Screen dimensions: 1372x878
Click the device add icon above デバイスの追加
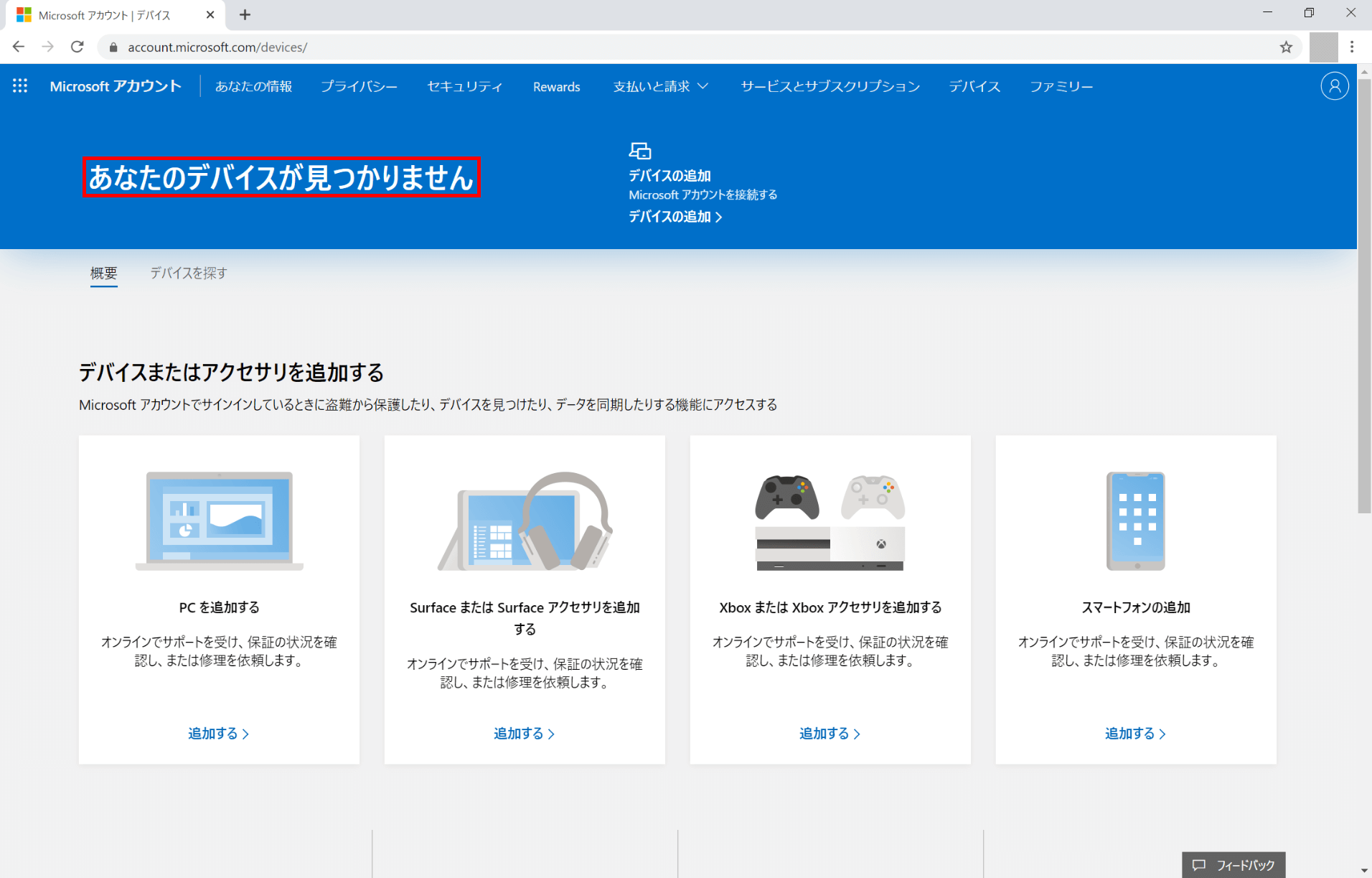[x=640, y=151]
